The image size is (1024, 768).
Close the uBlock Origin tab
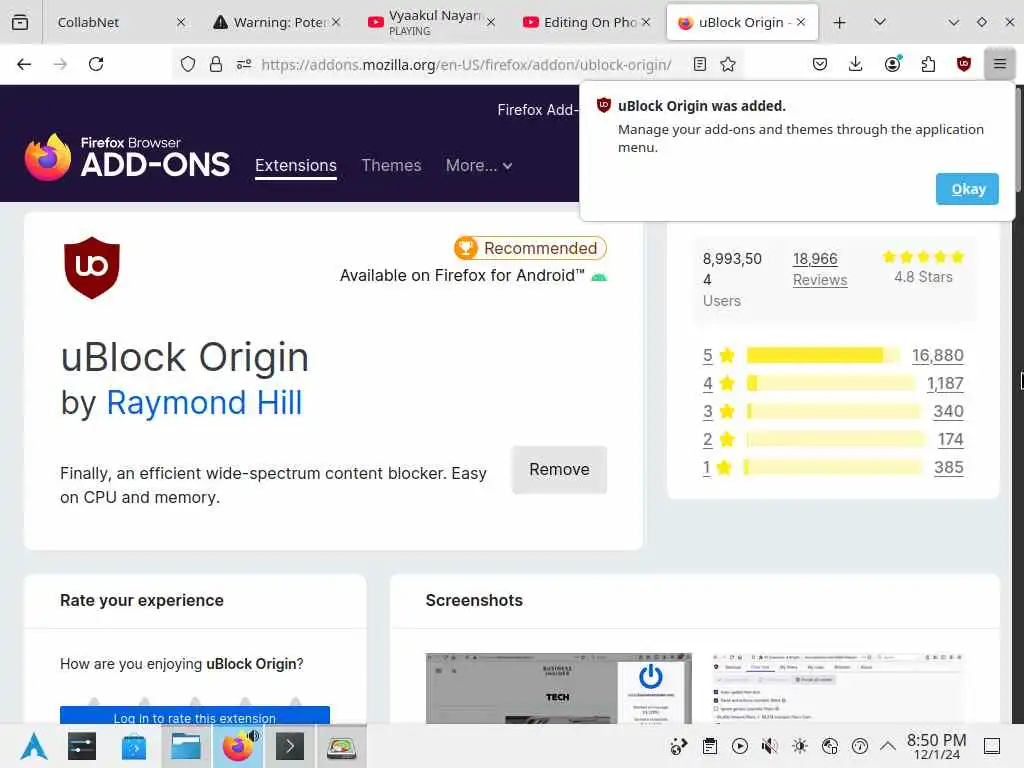pyautogui.click(x=801, y=22)
